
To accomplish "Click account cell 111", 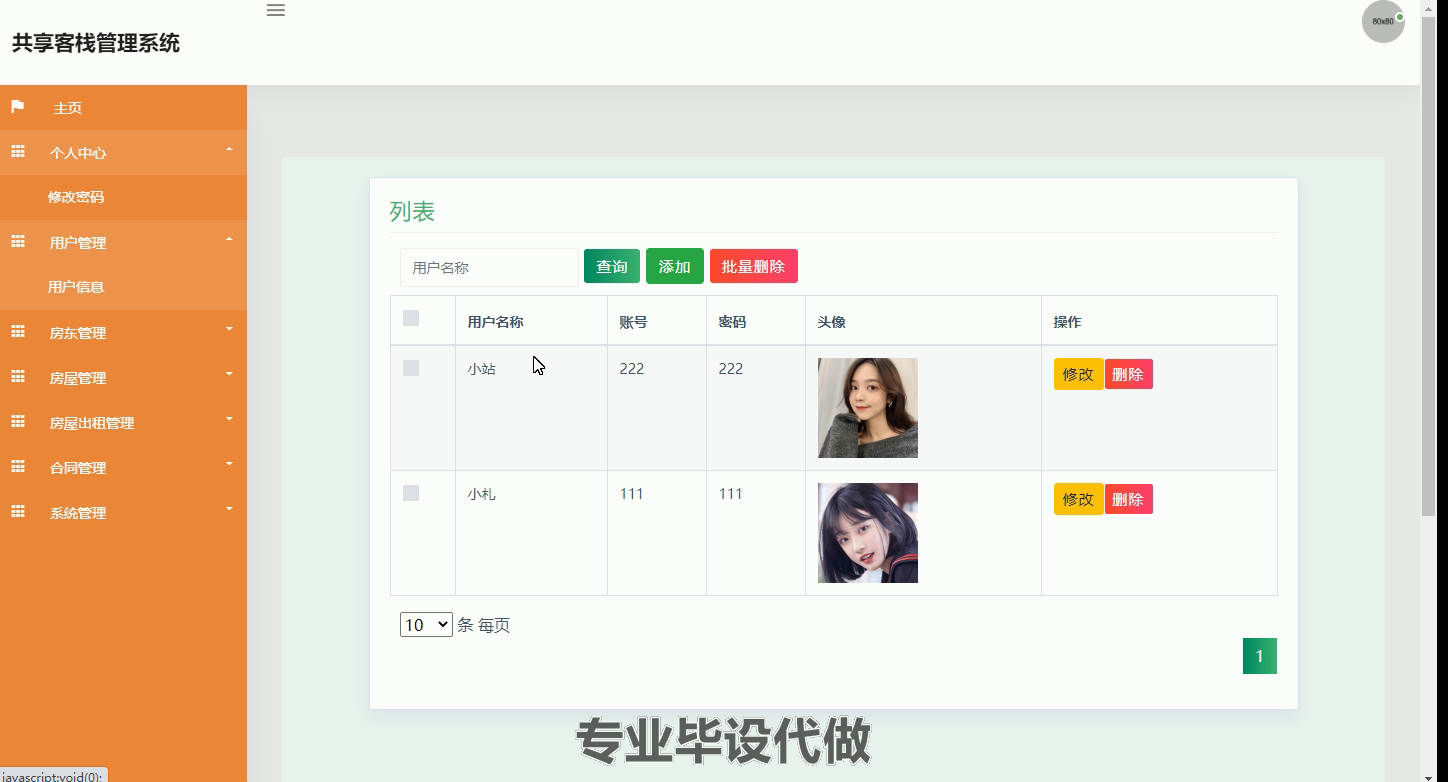I will click(x=631, y=494).
